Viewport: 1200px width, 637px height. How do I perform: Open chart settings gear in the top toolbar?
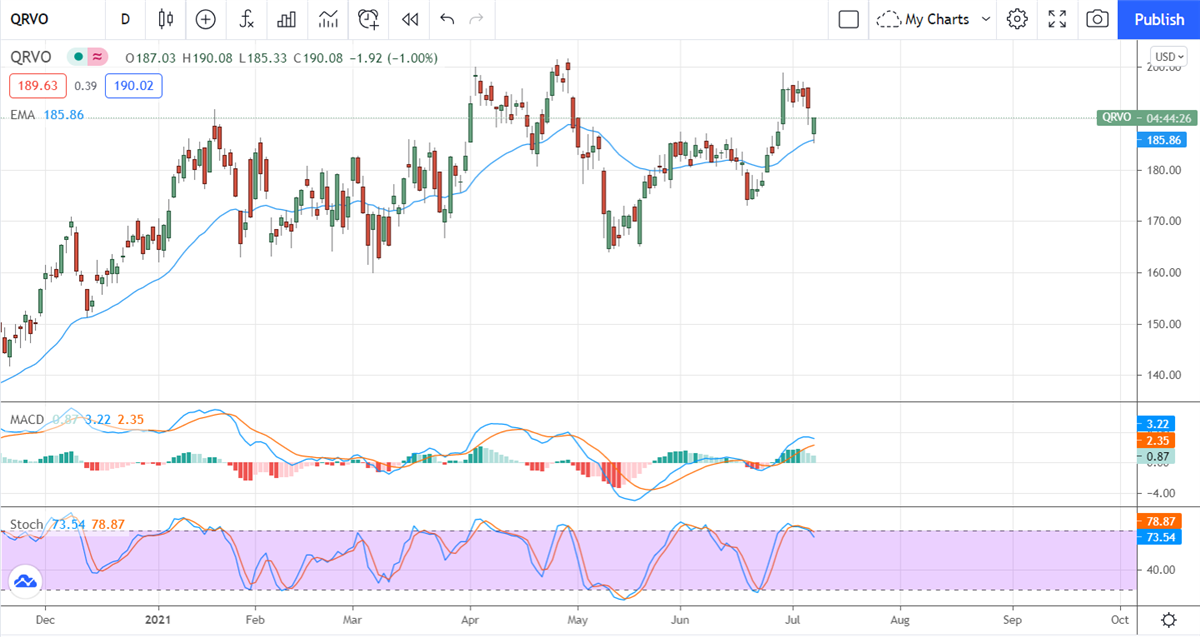pyautogui.click(x=1017, y=19)
